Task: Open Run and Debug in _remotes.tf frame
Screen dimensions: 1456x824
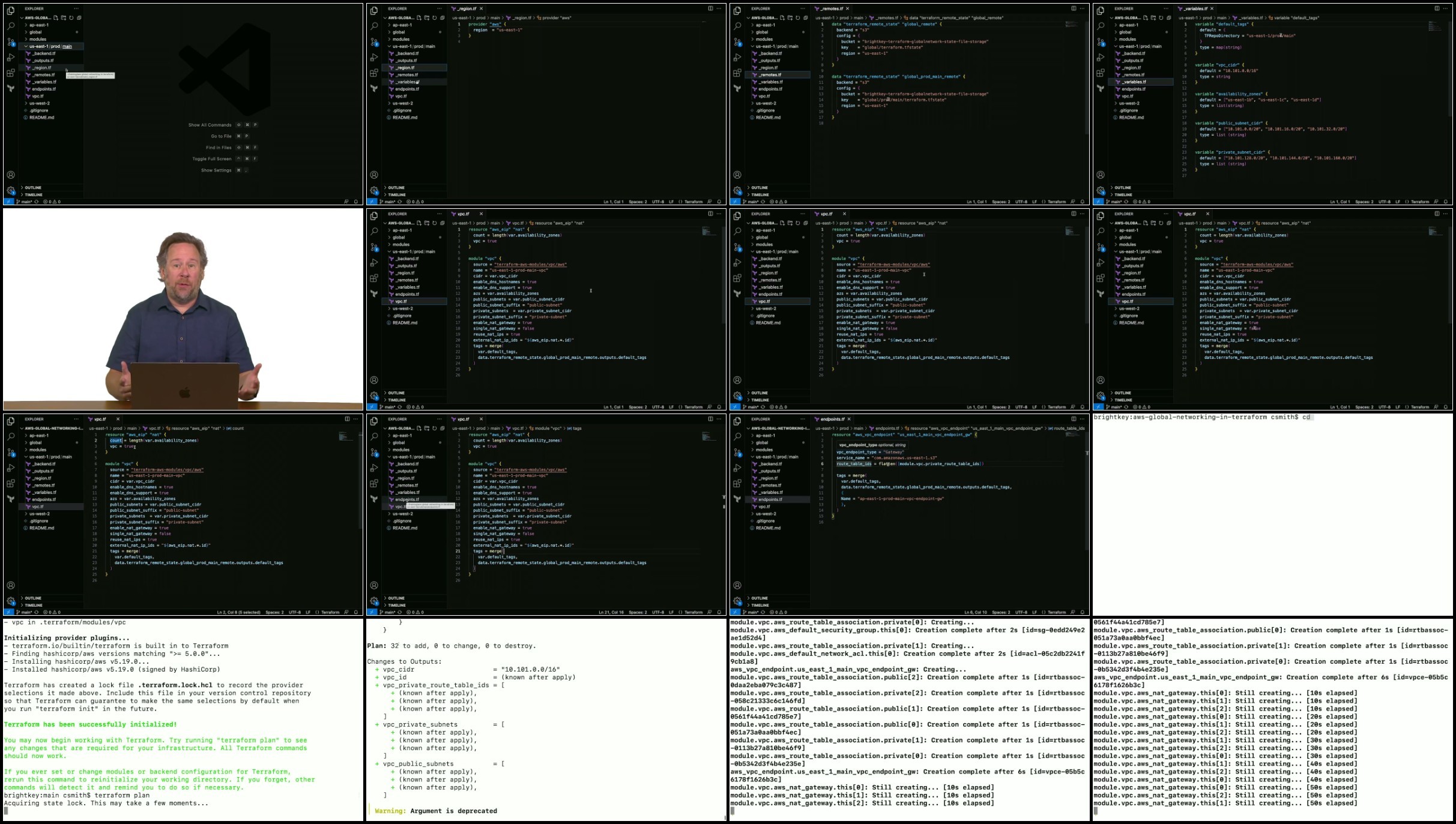Action: coord(737,58)
